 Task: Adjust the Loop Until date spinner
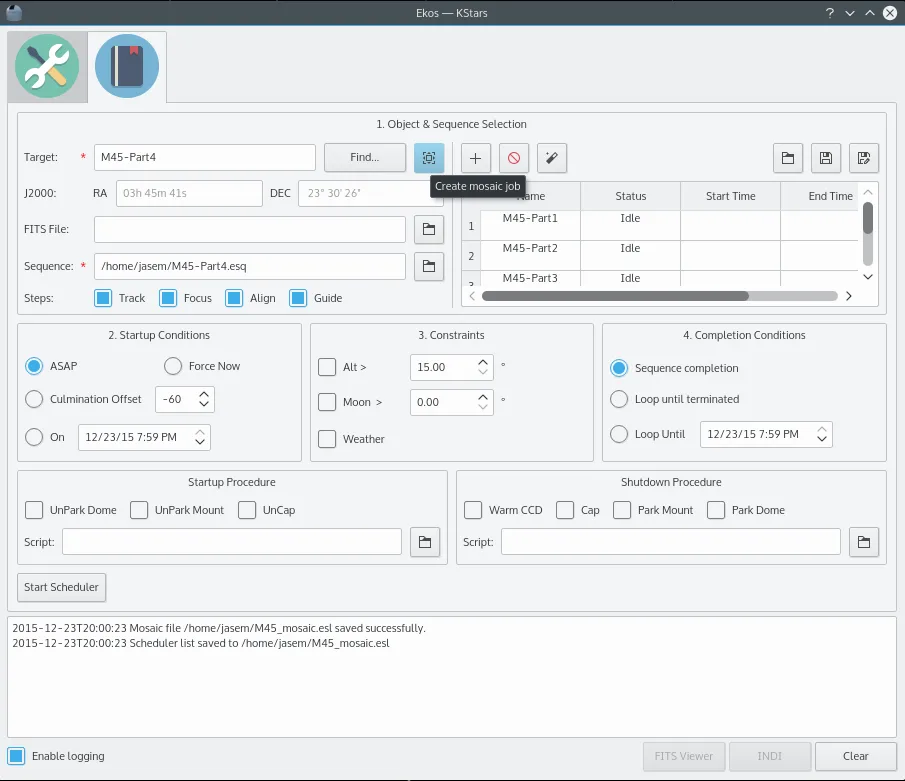pos(822,434)
